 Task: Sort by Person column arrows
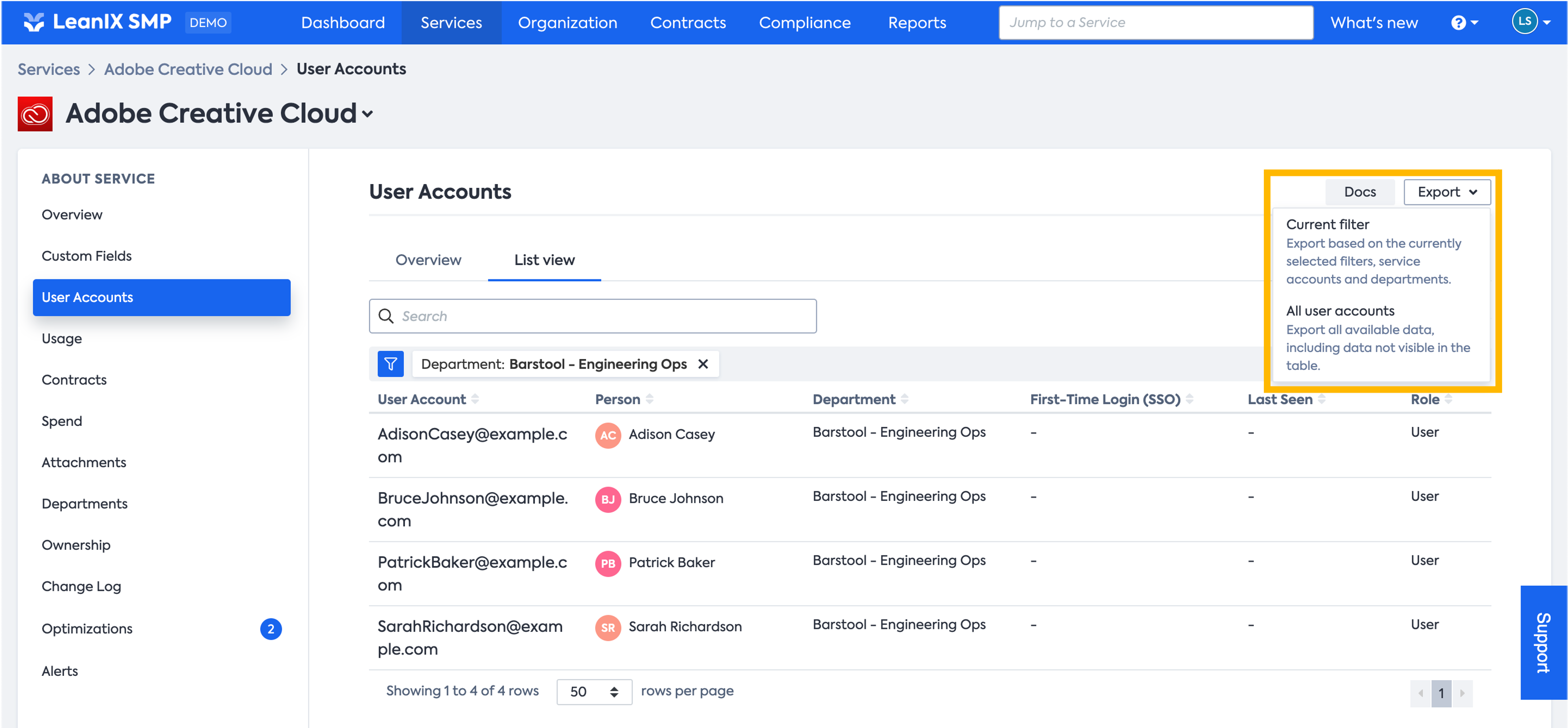click(650, 399)
